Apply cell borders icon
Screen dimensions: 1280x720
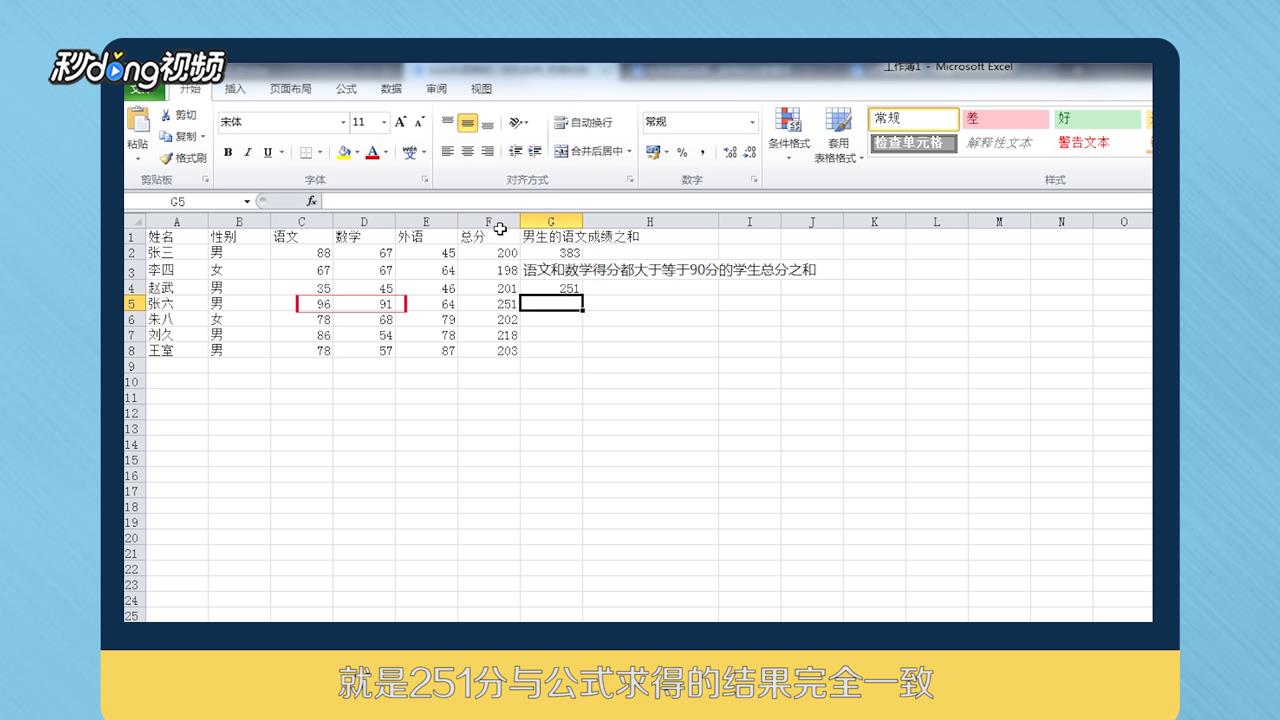pos(305,152)
